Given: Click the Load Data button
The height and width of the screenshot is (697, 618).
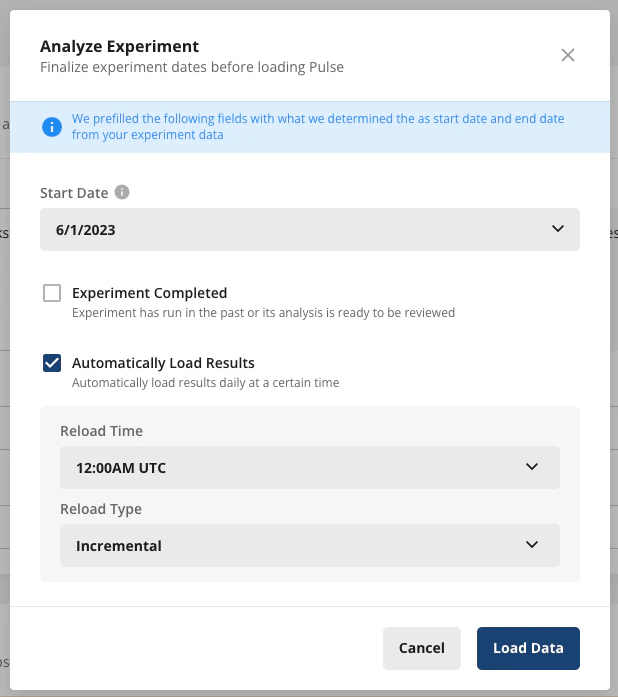Looking at the screenshot, I should point(528,648).
